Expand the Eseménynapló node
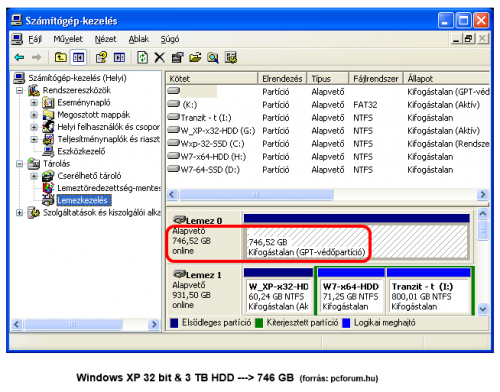Image resolution: width=500 pixels, height=392 pixels. click(34, 103)
